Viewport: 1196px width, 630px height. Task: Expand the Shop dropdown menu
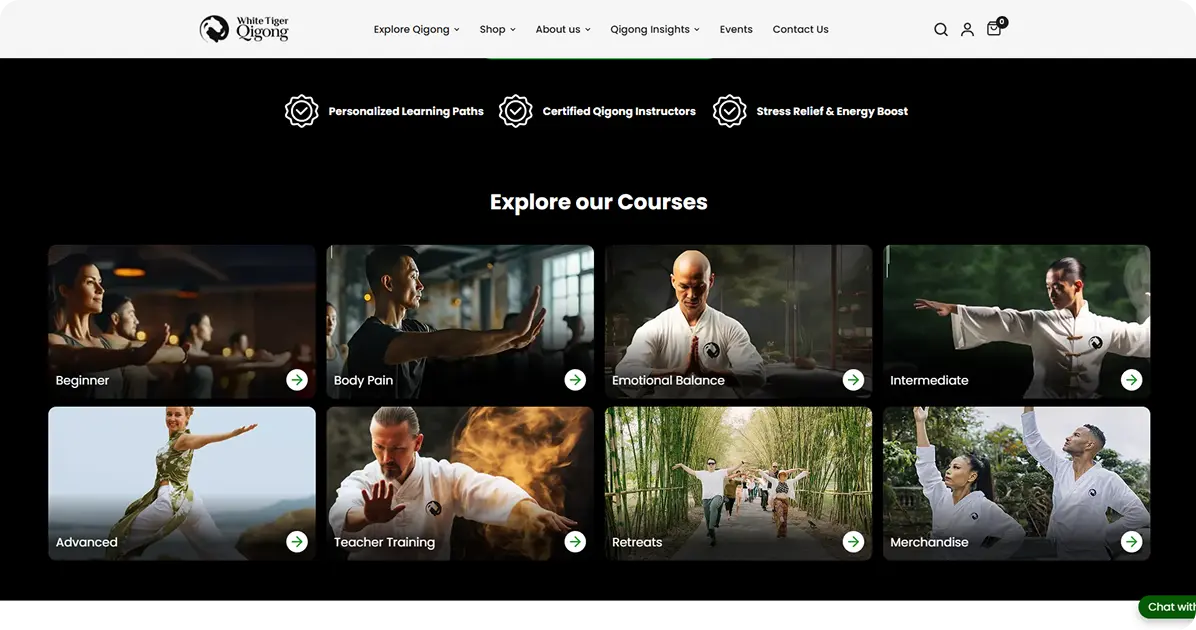pyautogui.click(x=497, y=30)
